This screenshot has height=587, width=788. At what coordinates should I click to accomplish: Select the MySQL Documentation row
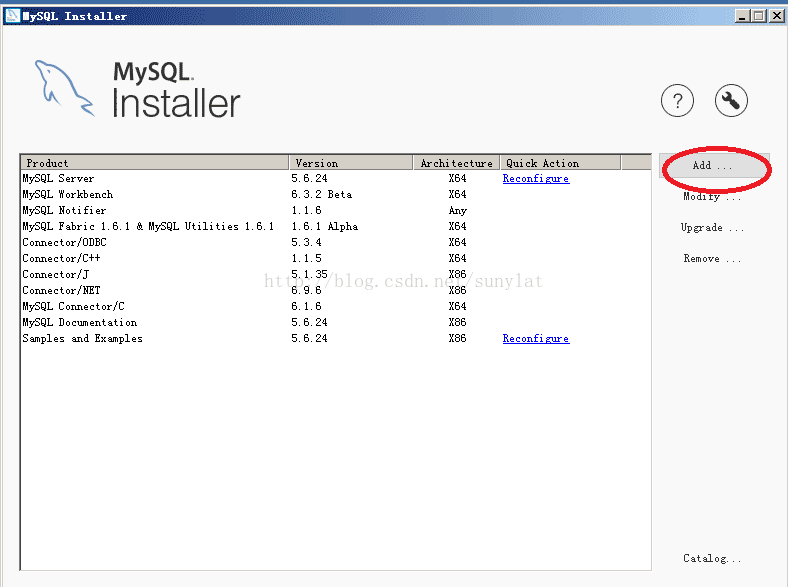pyautogui.click(x=336, y=322)
